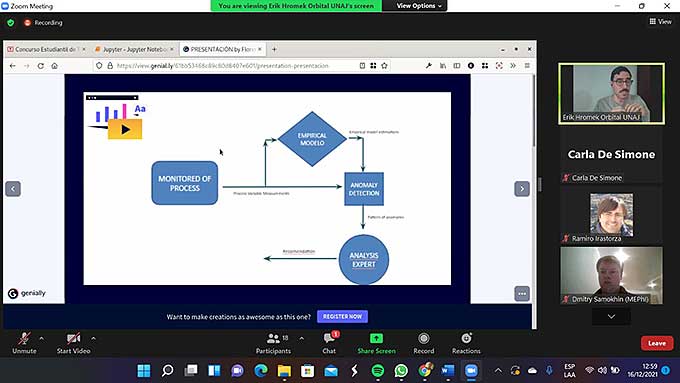Open the Reactions menu
Image resolution: width=680 pixels, height=383 pixels.
tap(466, 343)
